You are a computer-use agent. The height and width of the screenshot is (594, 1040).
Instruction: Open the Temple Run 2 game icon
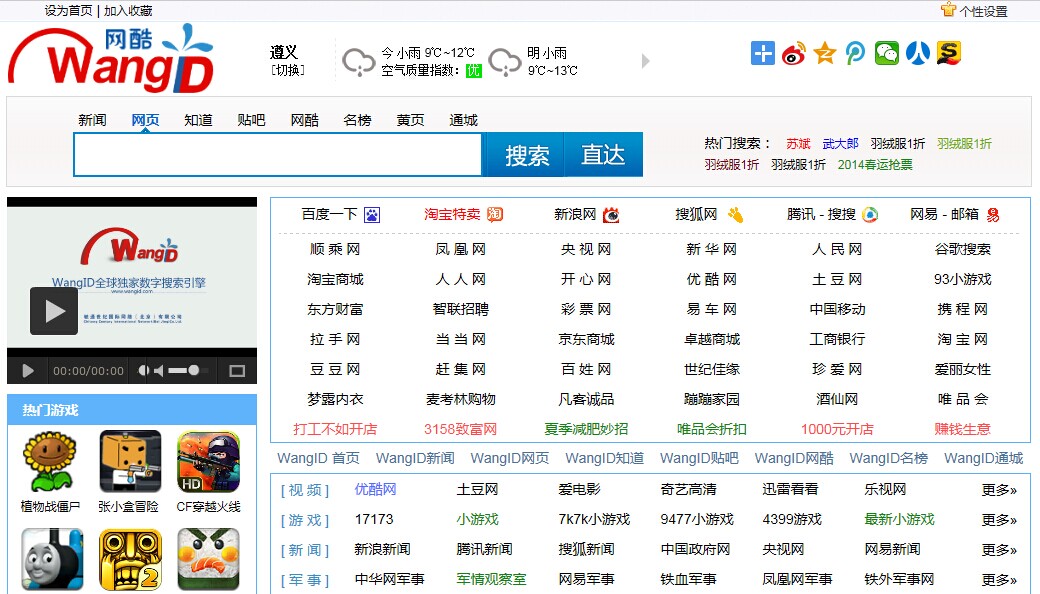point(130,559)
